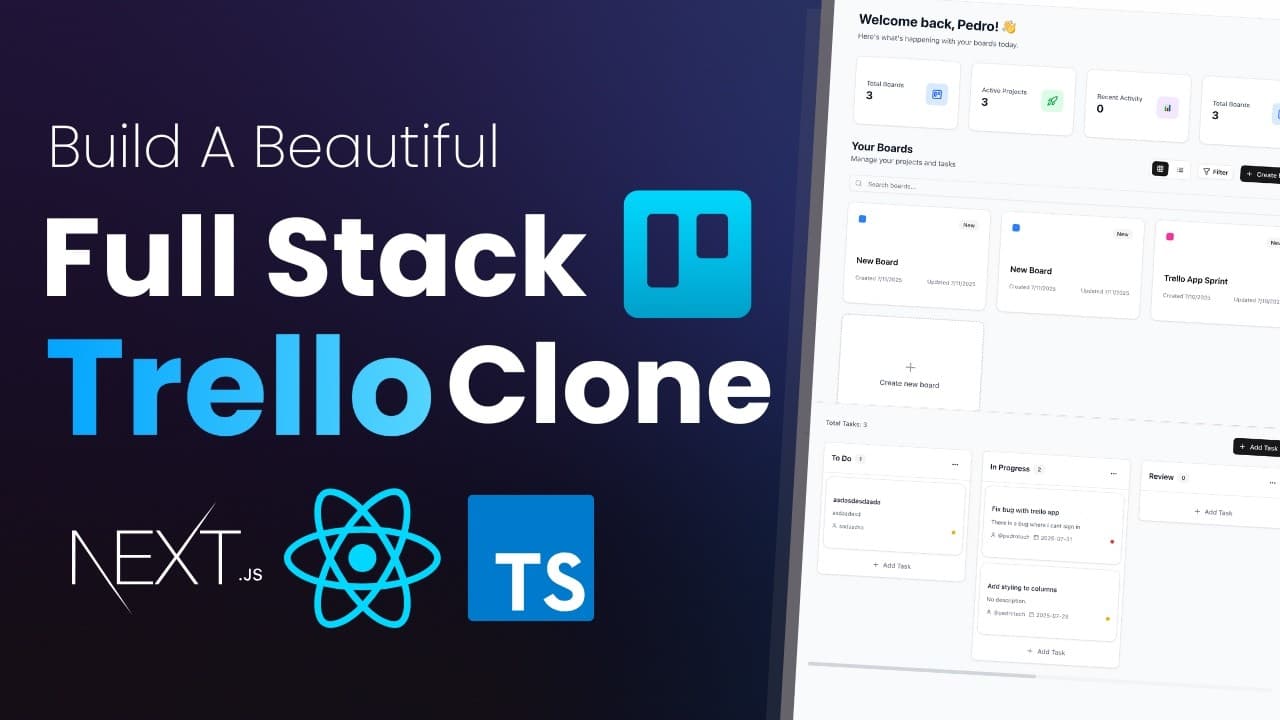1280x720 pixels.
Task: Open the 'Add styling to columns' task card
Action: pyautogui.click(x=1047, y=603)
